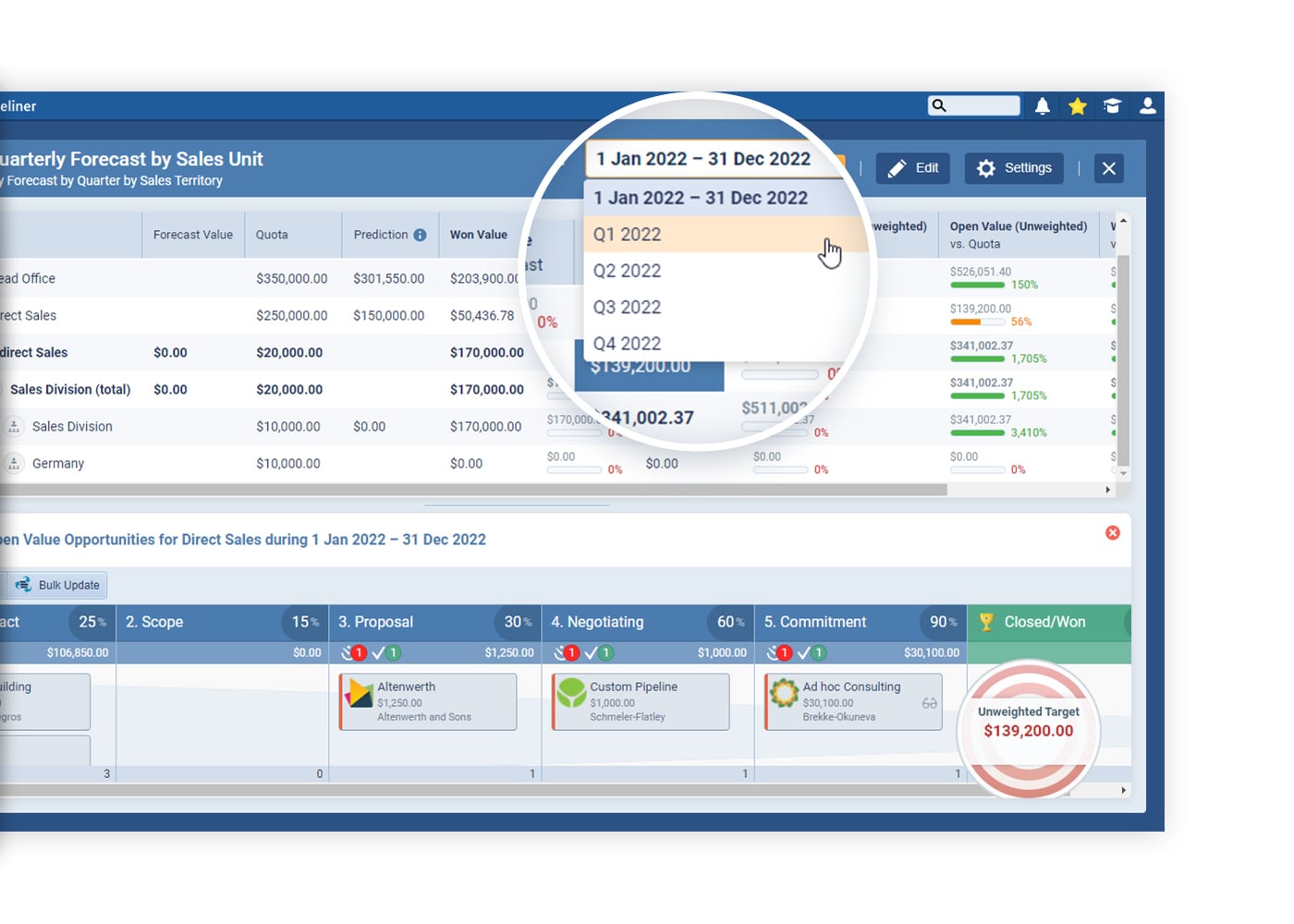Image resolution: width=1294 pixels, height=924 pixels.
Task: Open forecast Settings
Action: (x=1013, y=167)
